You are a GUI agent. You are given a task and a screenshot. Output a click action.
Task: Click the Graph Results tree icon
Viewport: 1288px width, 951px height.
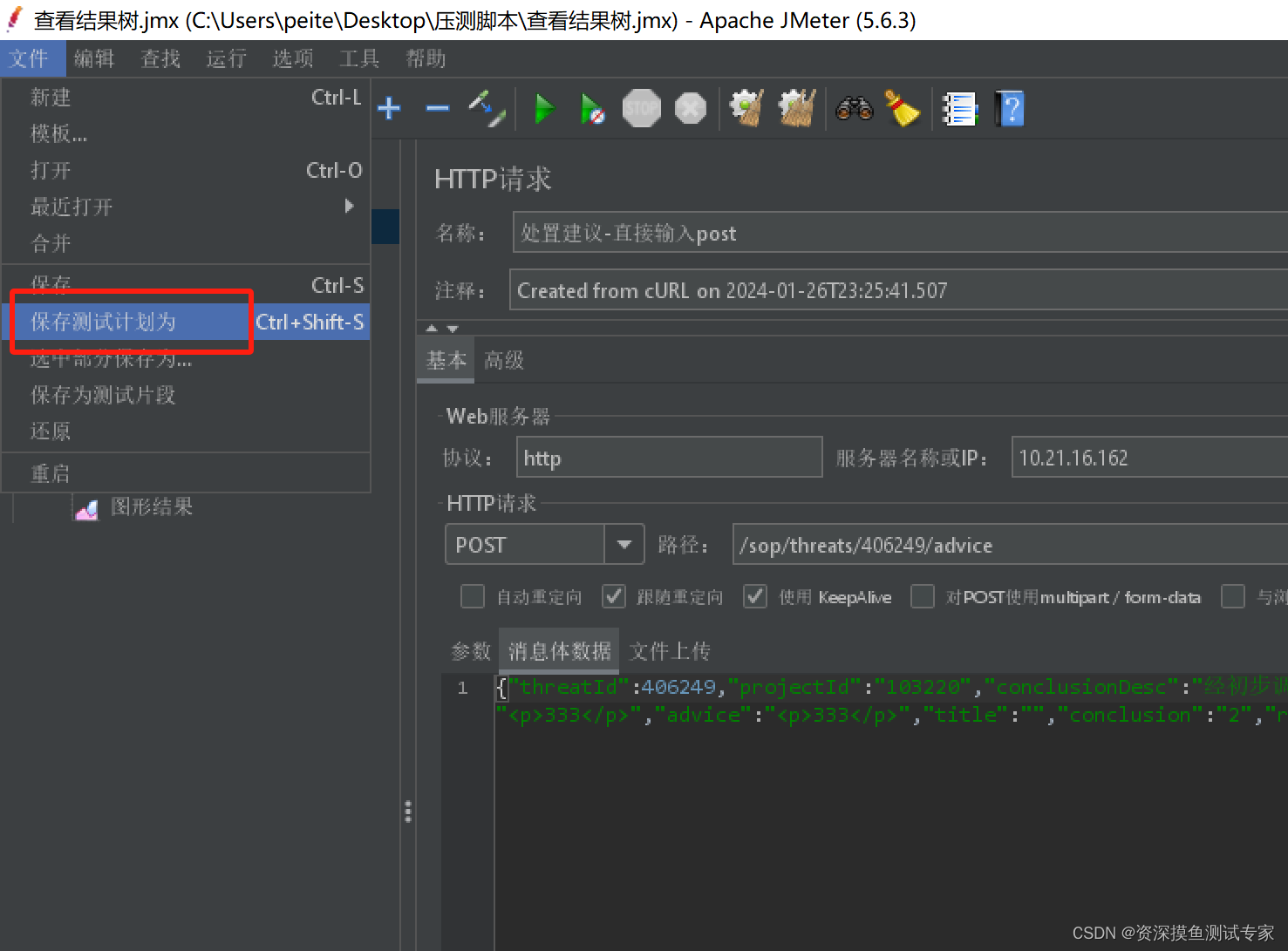86,508
